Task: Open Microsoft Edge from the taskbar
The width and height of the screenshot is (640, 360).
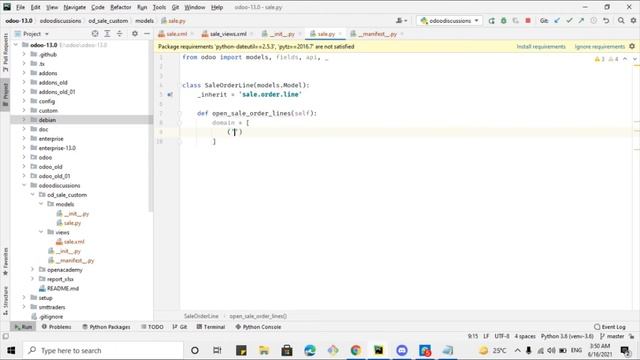Action: (x=310, y=350)
